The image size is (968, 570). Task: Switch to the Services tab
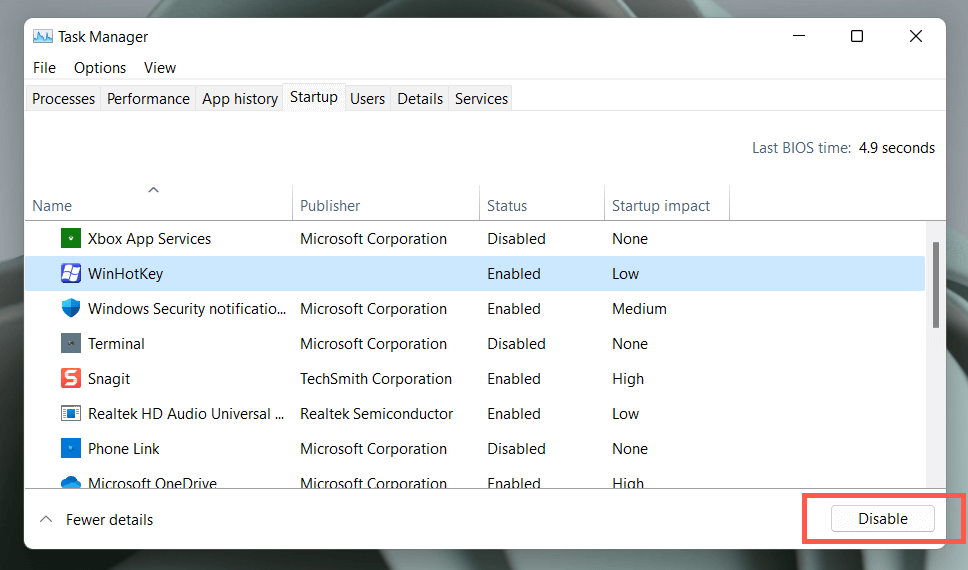click(x=481, y=99)
